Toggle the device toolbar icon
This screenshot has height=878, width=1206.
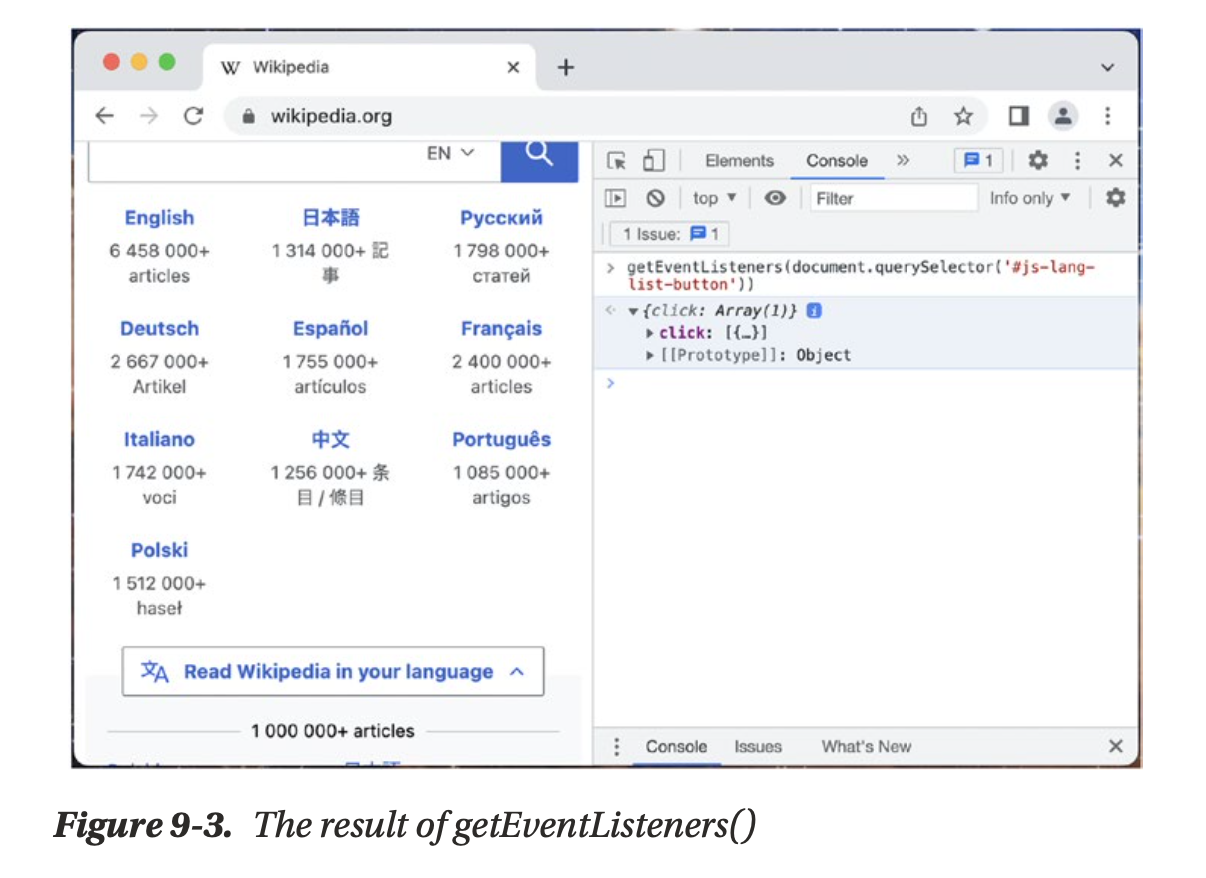click(x=653, y=161)
